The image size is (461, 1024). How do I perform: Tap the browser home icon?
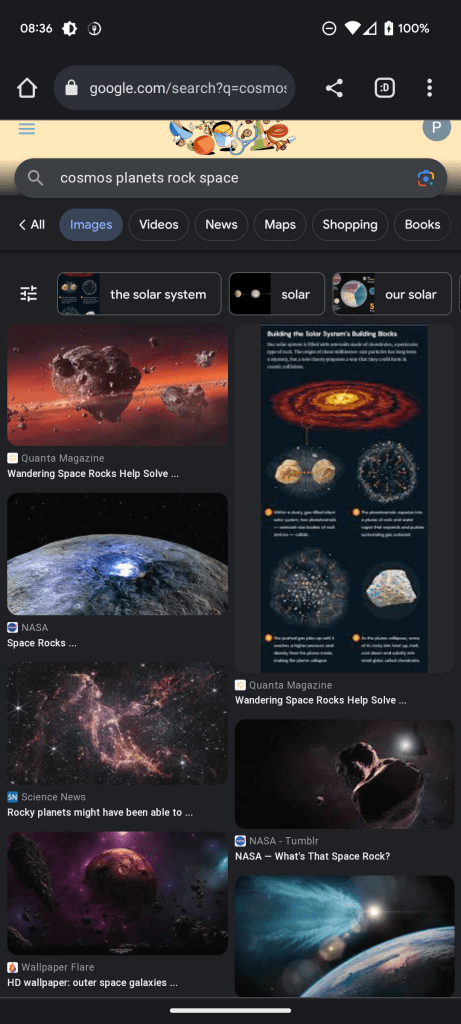coord(27,88)
